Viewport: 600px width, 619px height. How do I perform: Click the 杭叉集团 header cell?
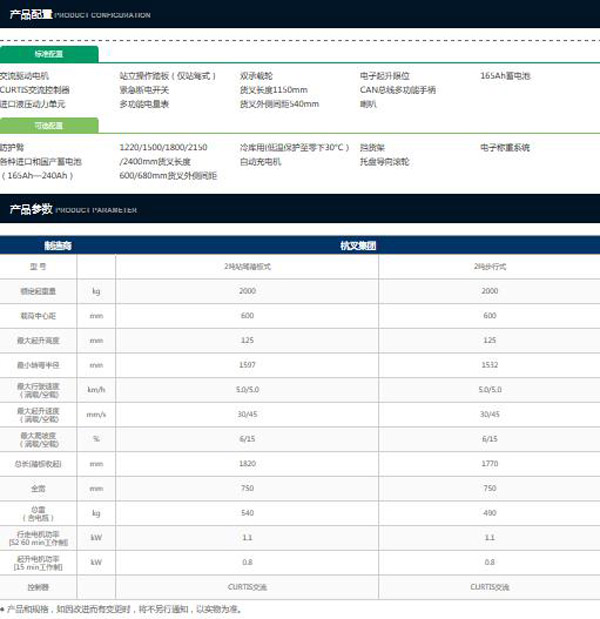pyautogui.click(x=357, y=245)
